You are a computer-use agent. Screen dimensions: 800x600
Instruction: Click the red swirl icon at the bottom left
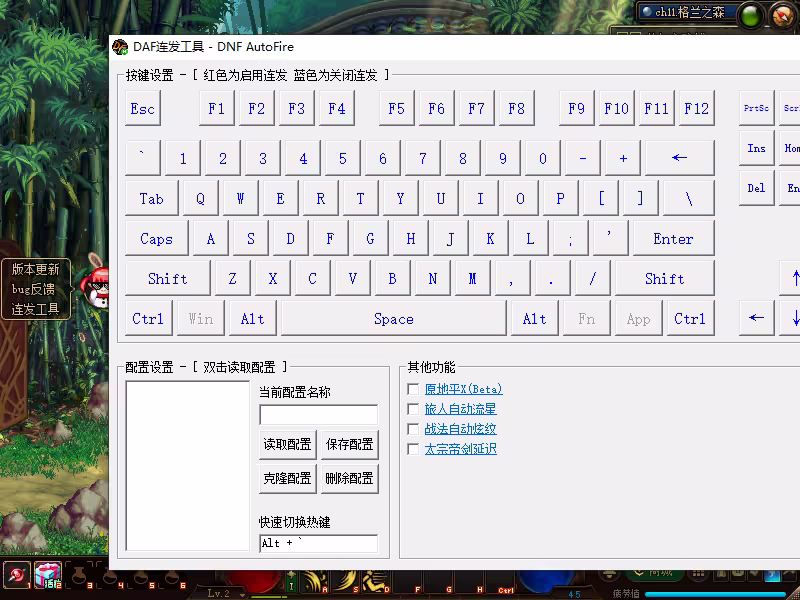click(x=17, y=574)
